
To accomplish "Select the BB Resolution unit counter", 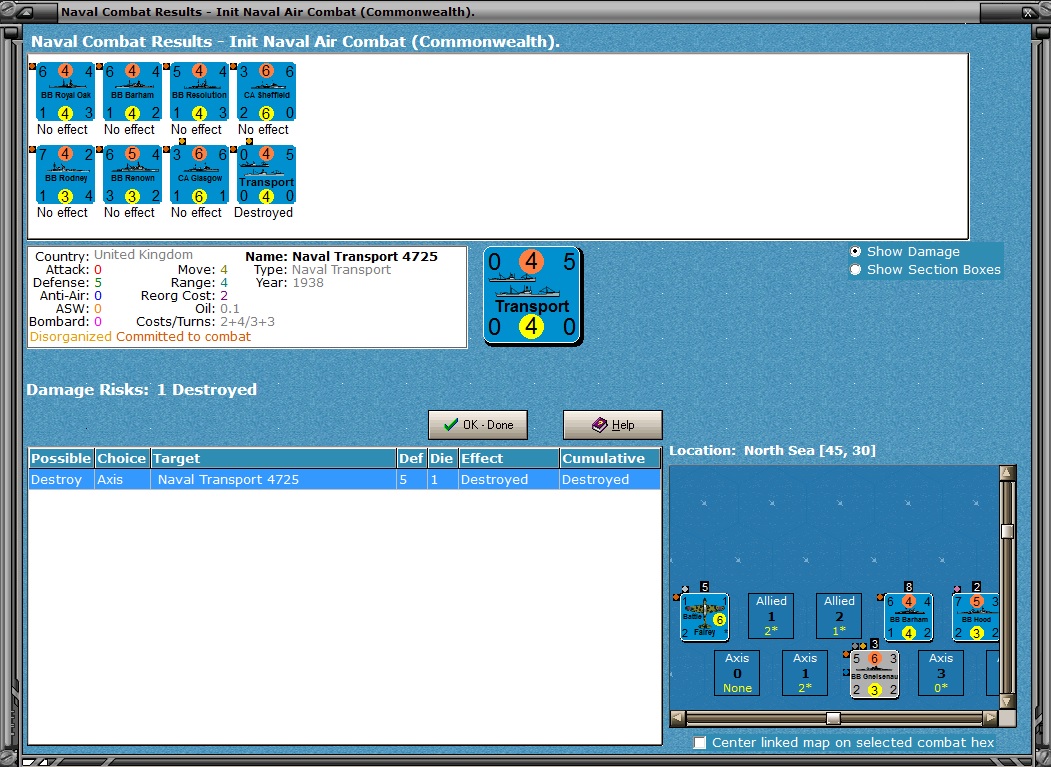I will point(199,92).
